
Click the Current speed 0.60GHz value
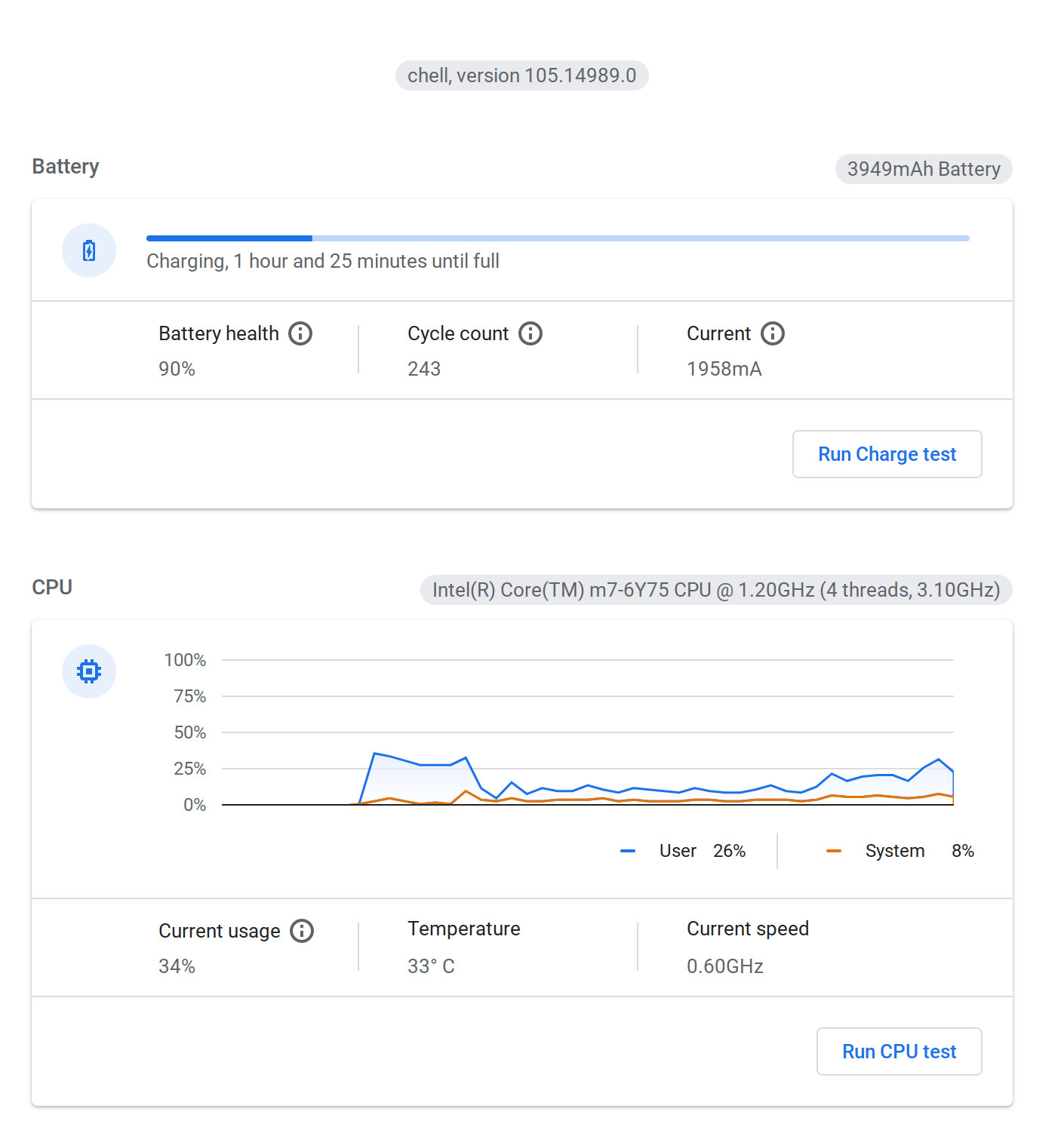click(x=725, y=966)
